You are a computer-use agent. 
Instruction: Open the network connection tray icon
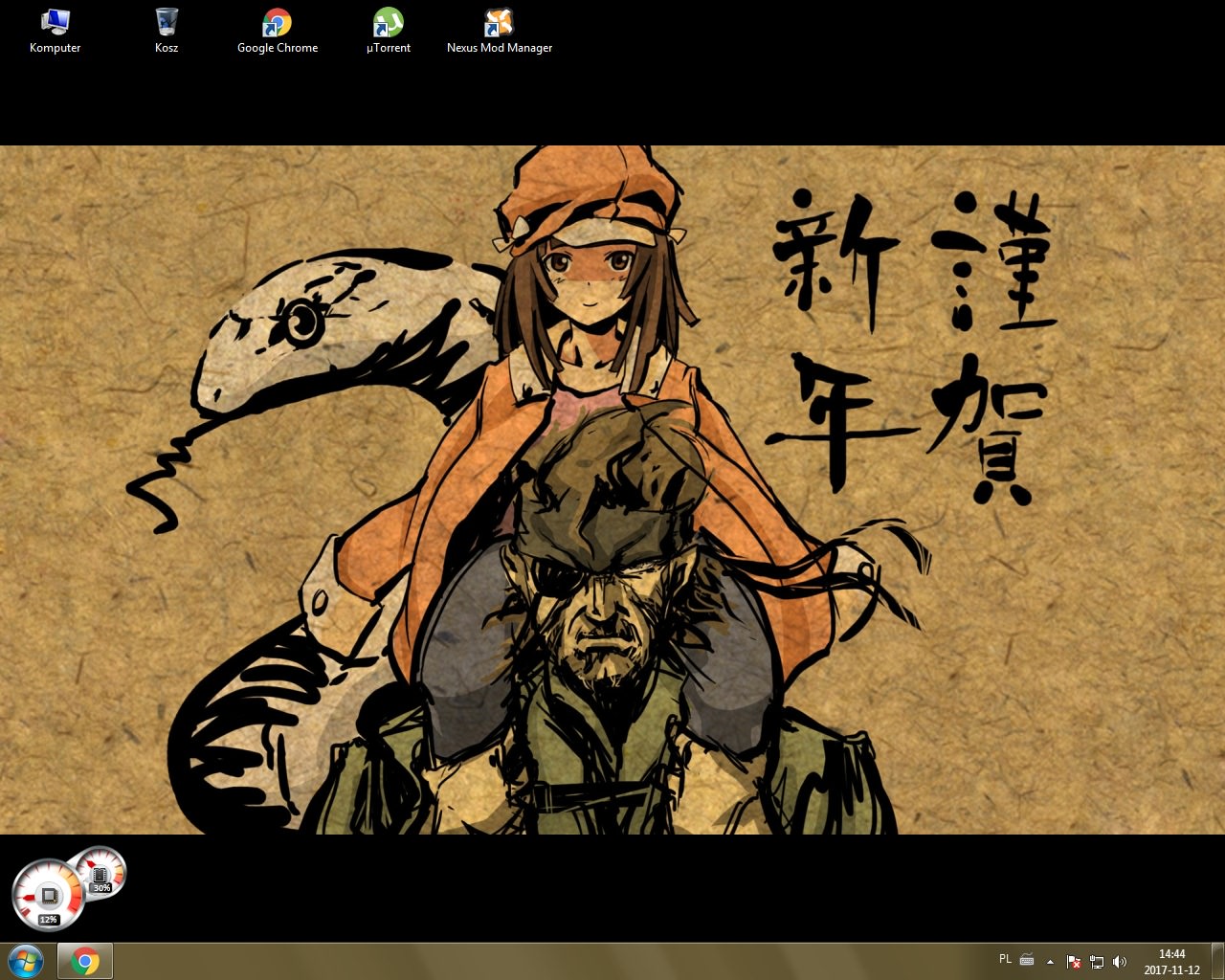point(1097,961)
